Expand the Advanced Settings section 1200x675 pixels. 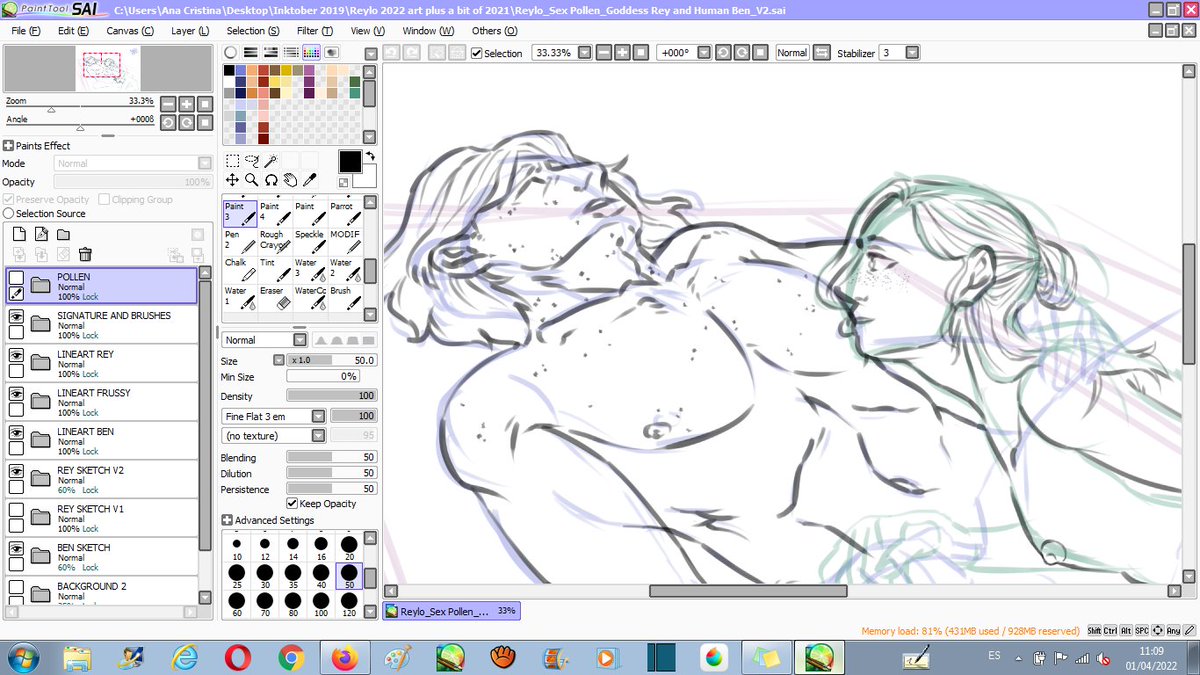tap(227, 521)
